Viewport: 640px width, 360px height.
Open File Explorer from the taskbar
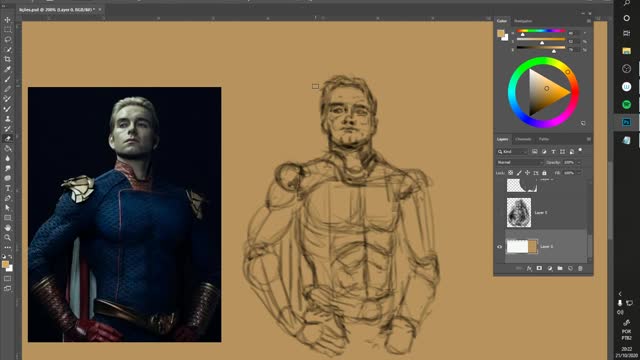click(x=627, y=51)
